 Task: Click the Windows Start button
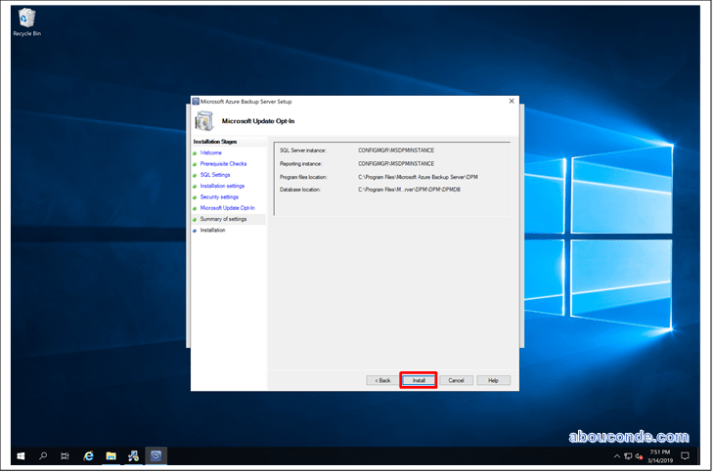(20, 456)
